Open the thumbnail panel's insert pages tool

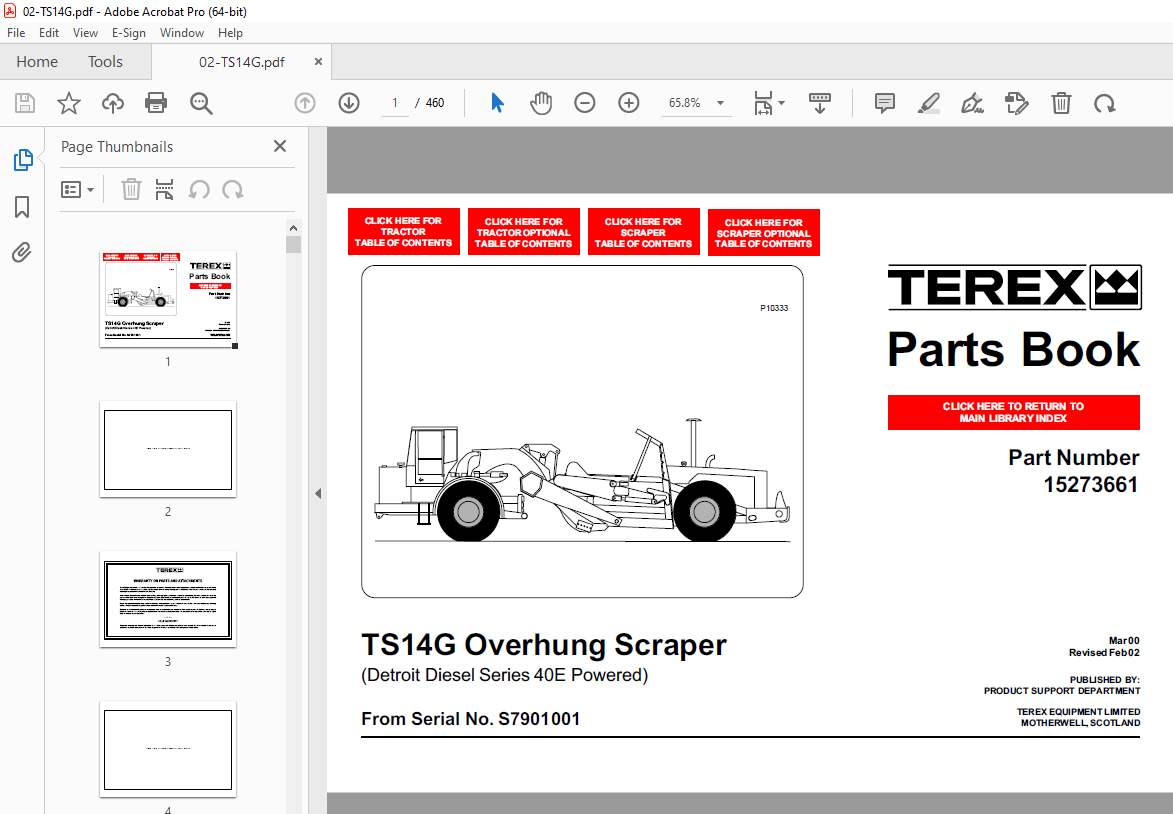click(164, 190)
